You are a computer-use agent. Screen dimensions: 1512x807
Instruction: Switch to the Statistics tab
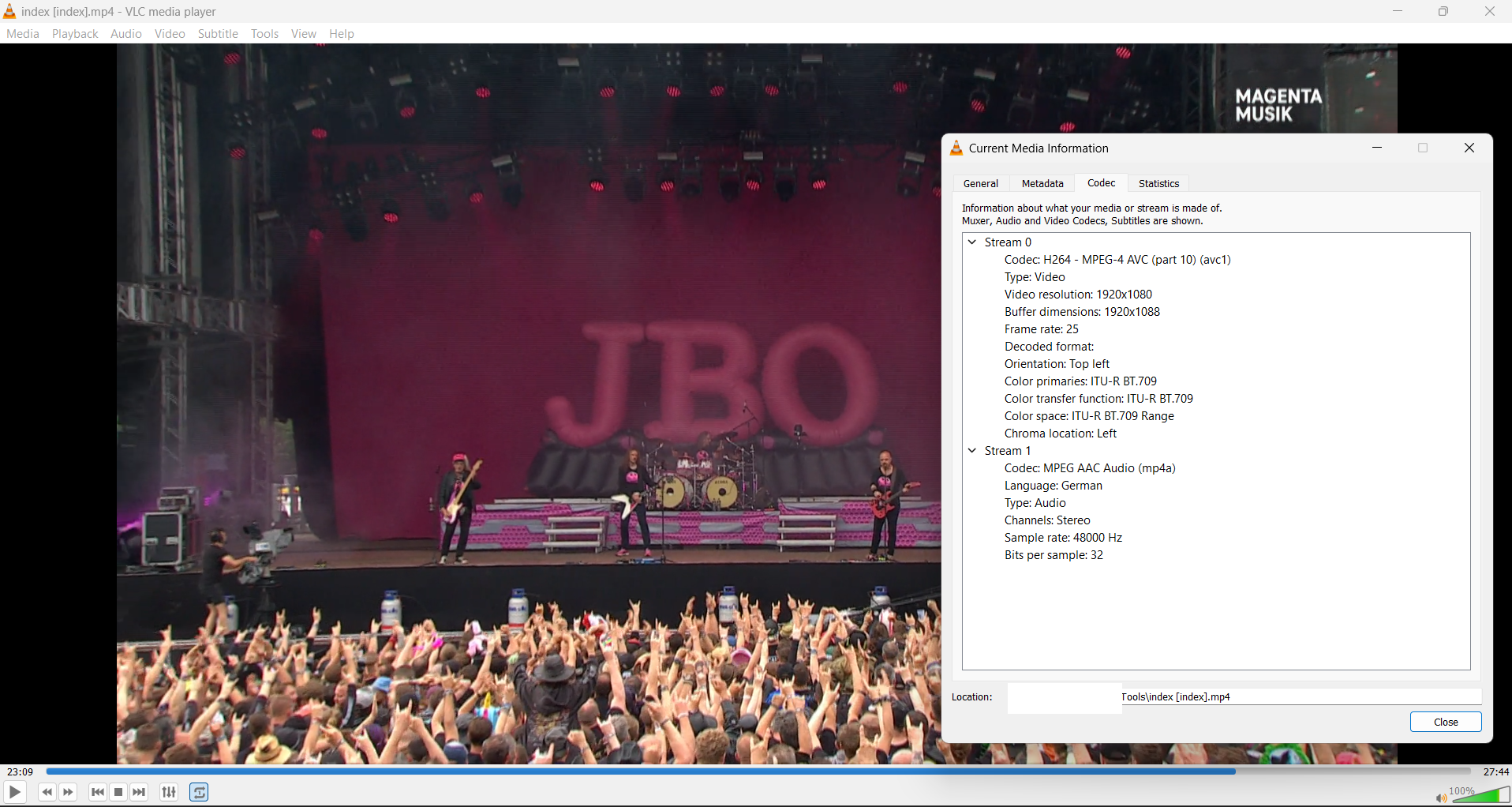click(1159, 183)
